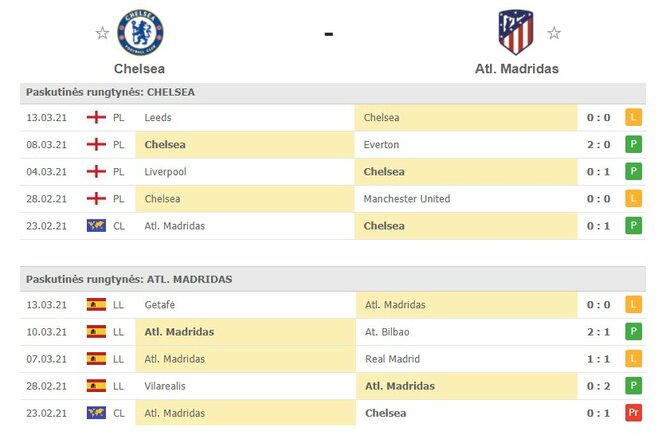Open the Atl. Madridas team name link
The width and height of the screenshot is (662, 443).
516,69
